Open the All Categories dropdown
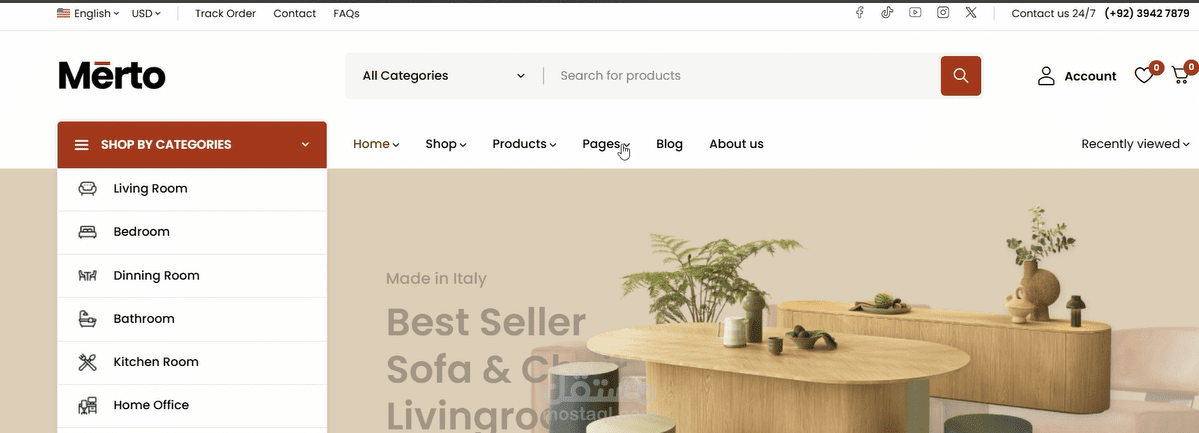 point(444,76)
